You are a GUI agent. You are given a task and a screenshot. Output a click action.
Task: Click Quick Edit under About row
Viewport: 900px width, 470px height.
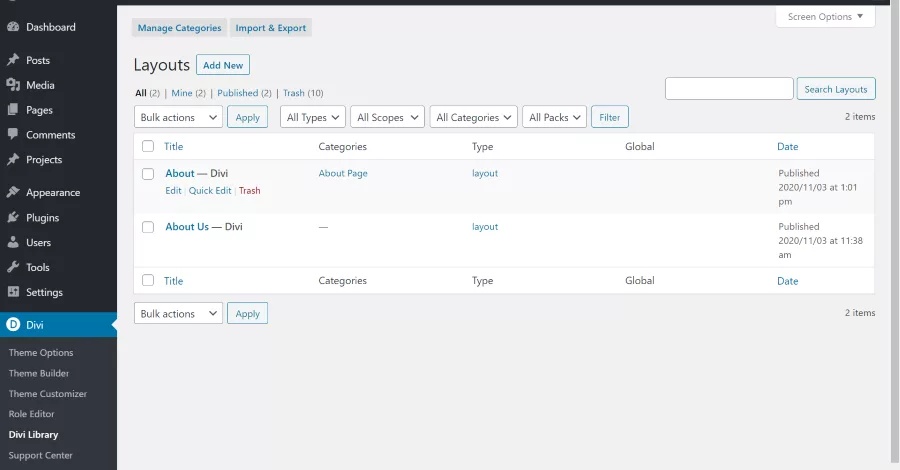pyautogui.click(x=210, y=191)
